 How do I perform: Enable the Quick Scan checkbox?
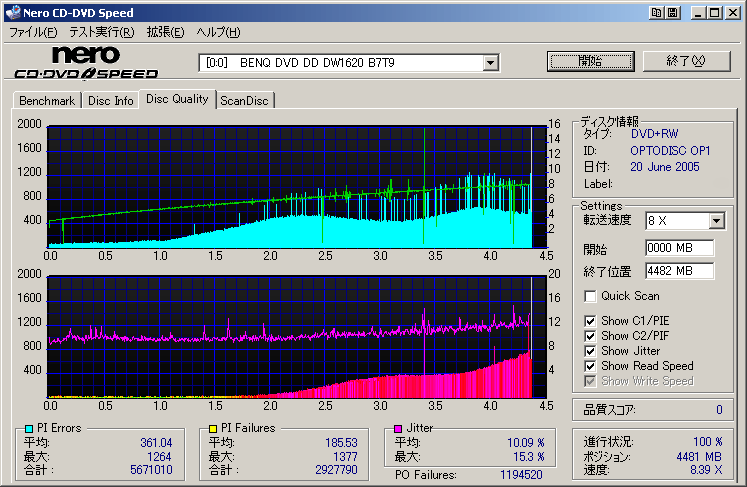[x=590, y=296]
